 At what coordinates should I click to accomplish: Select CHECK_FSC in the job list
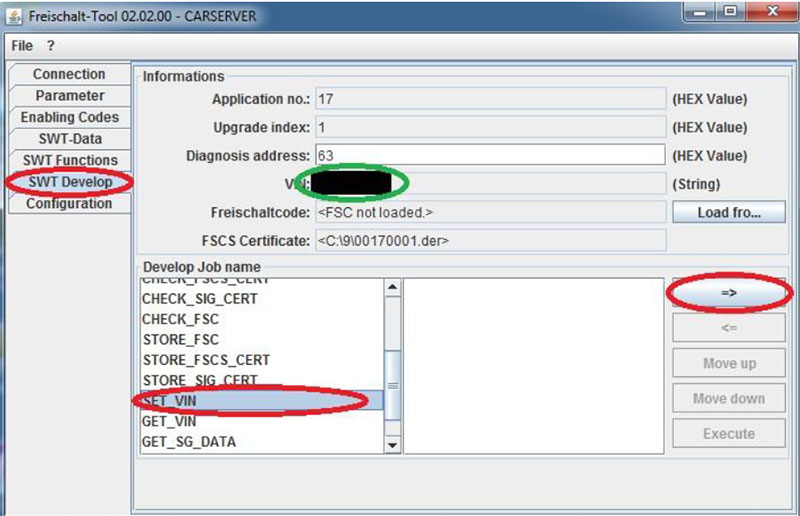(x=262, y=320)
